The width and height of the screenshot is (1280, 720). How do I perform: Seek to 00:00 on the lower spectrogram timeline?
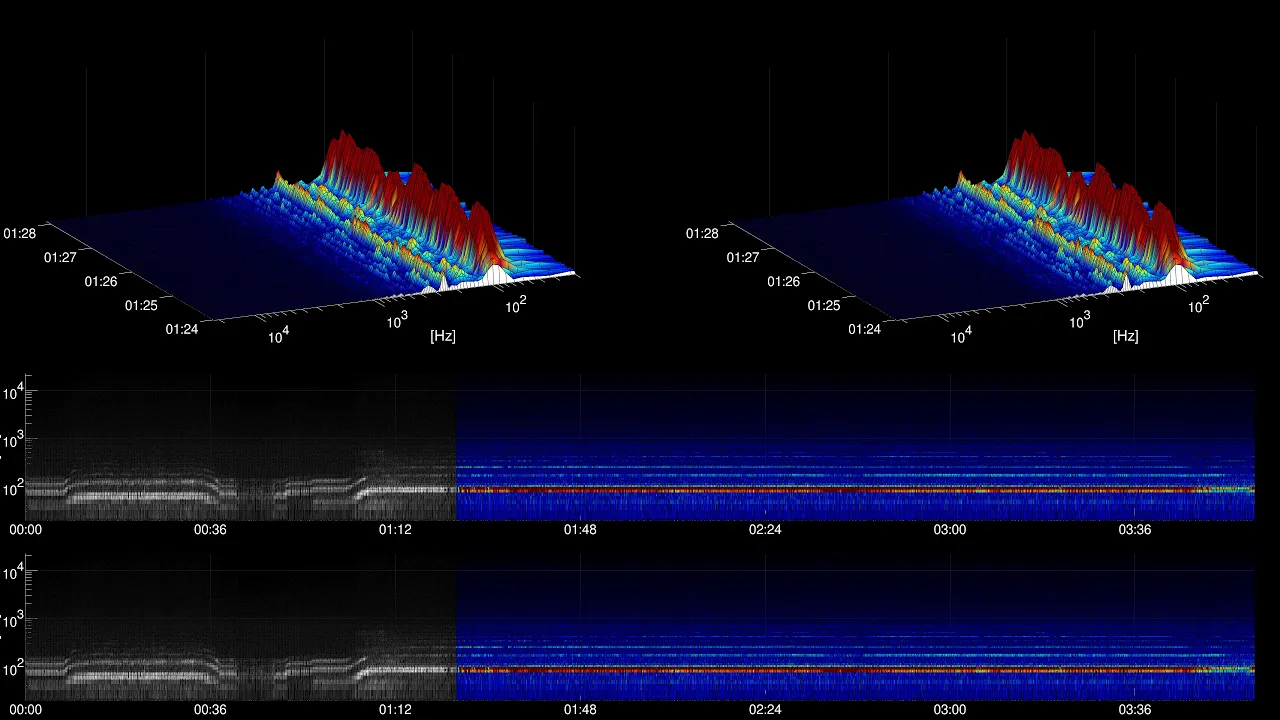(26, 709)
